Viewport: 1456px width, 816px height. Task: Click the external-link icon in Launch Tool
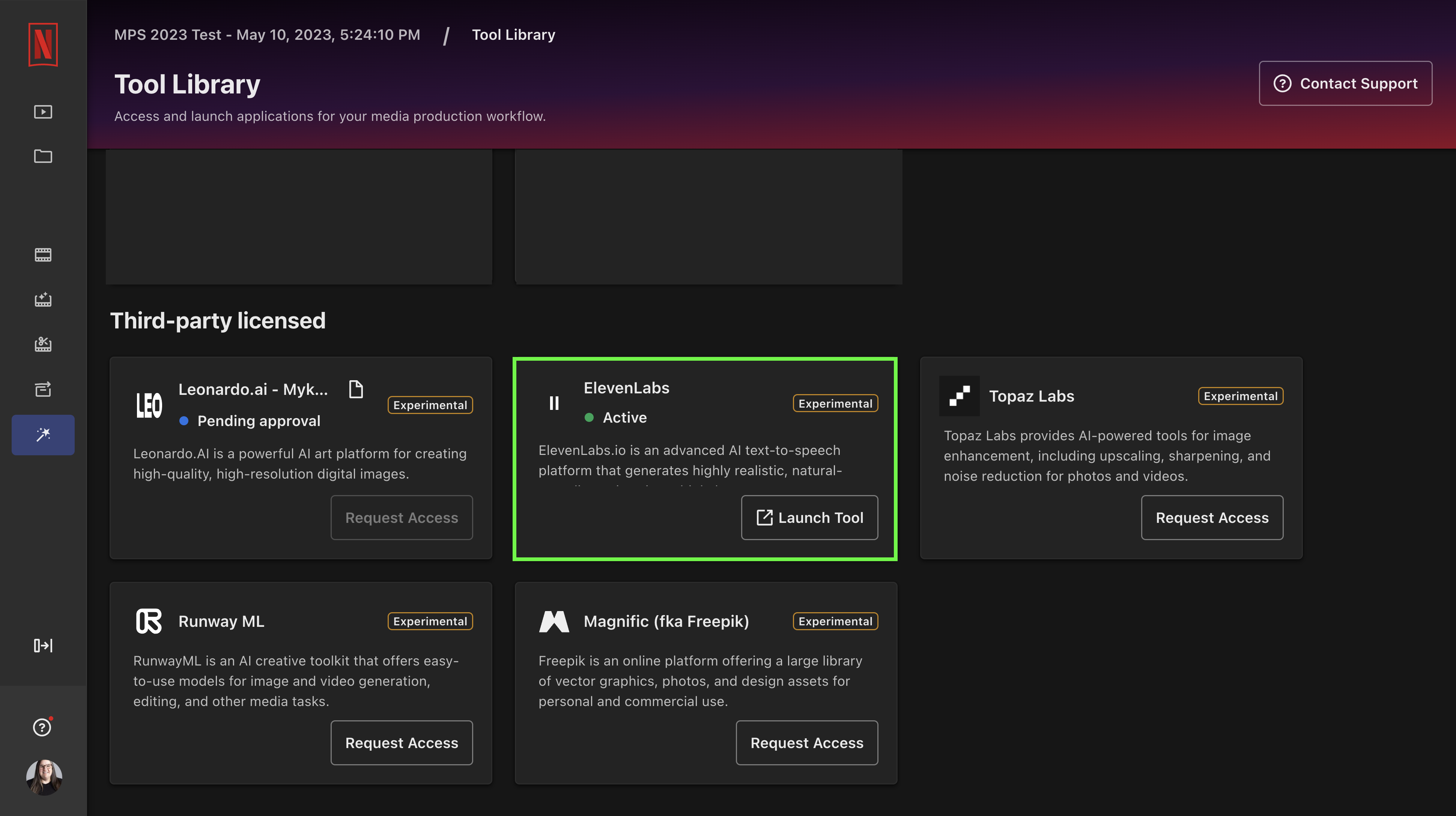point(764,518)
